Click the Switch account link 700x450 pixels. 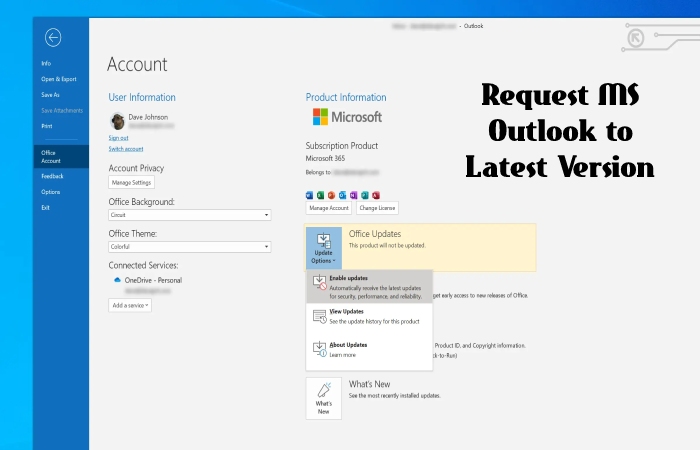126,149
